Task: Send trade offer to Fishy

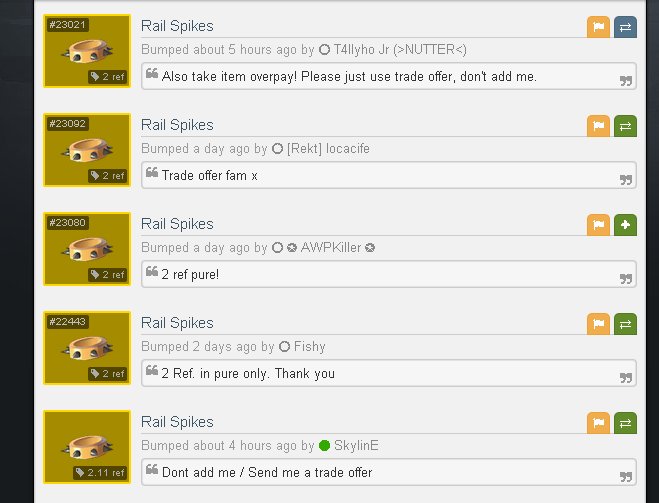Action: point(625,324)
